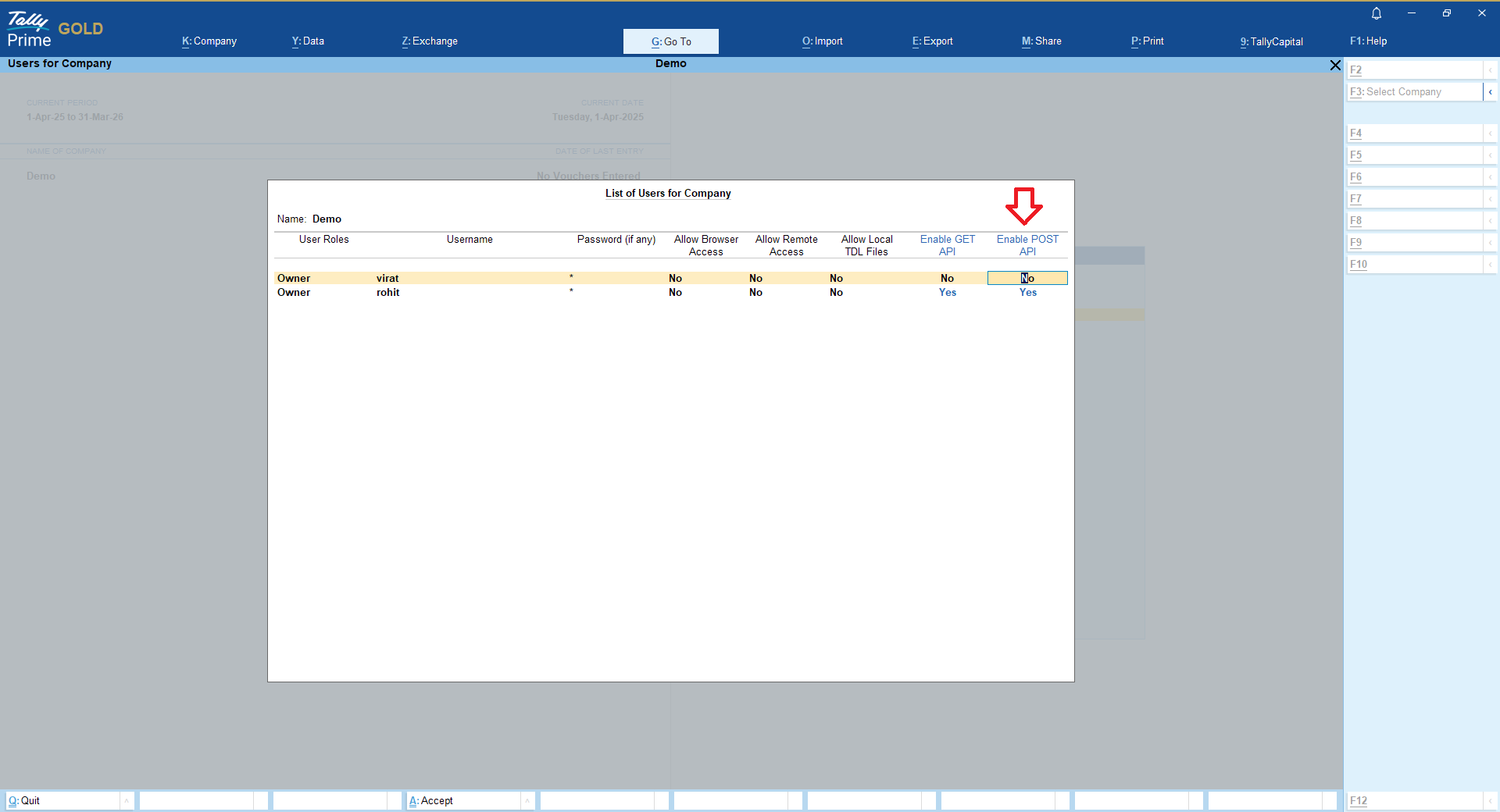Toggle Enable POST API value for rohit
The image size is (1500, 812).
click(x=1027, y=293)
